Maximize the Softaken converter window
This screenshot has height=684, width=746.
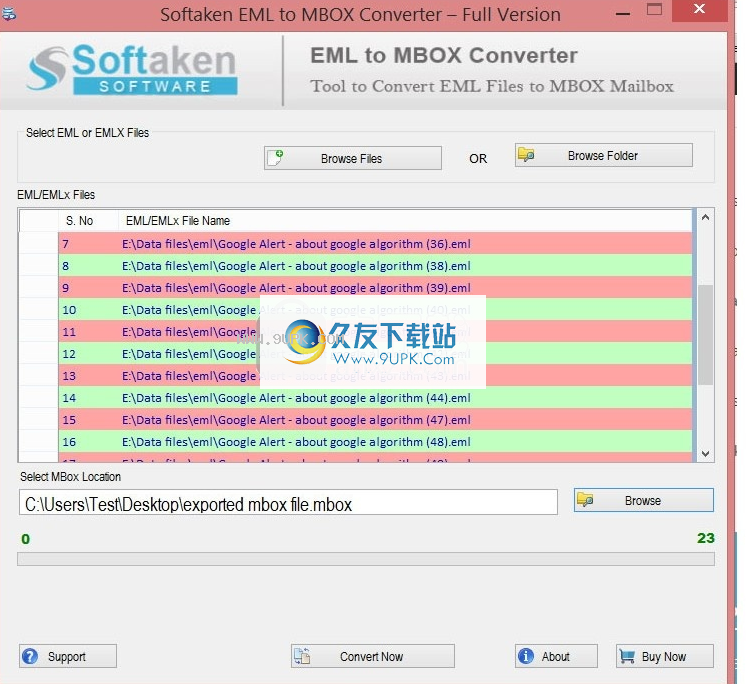654,9
